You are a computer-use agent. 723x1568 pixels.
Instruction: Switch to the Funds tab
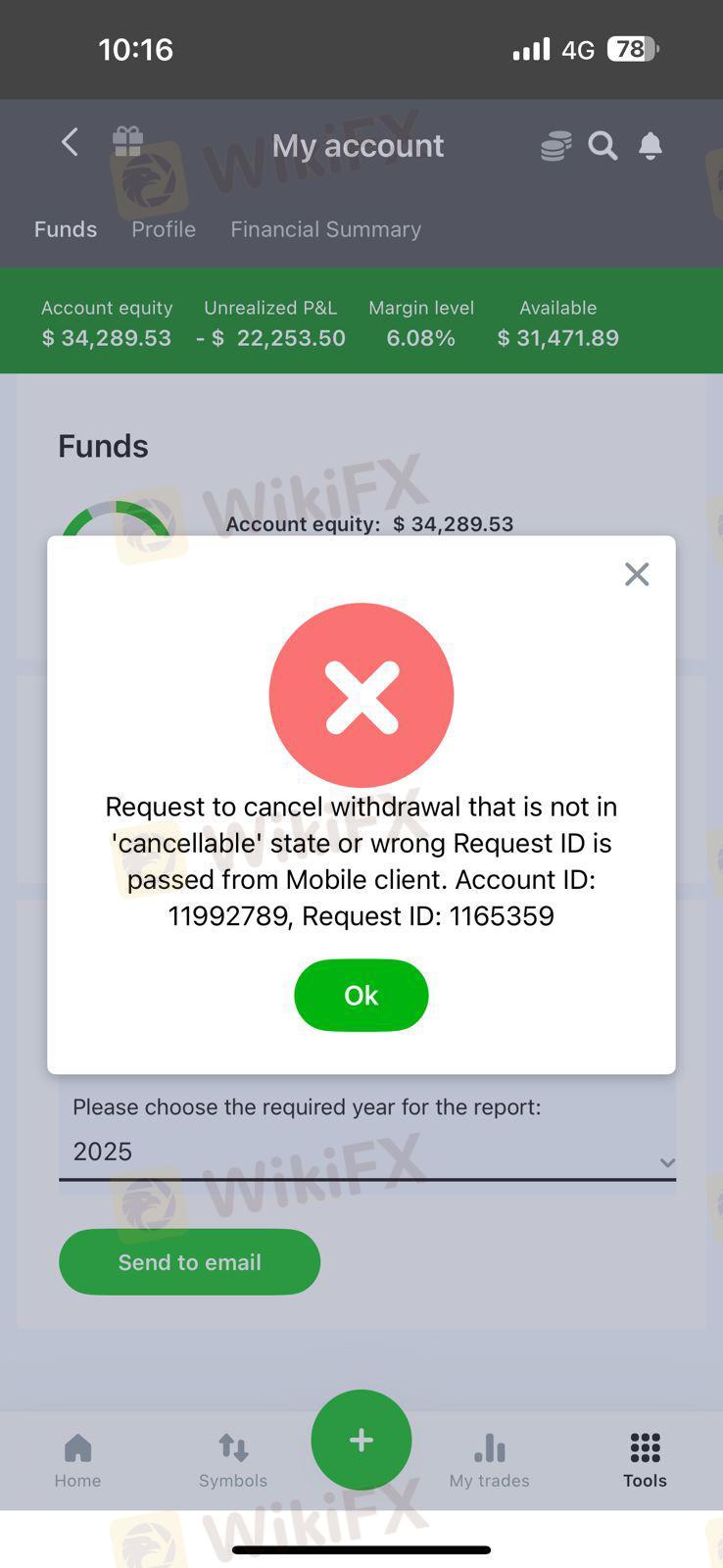point(66,229)
